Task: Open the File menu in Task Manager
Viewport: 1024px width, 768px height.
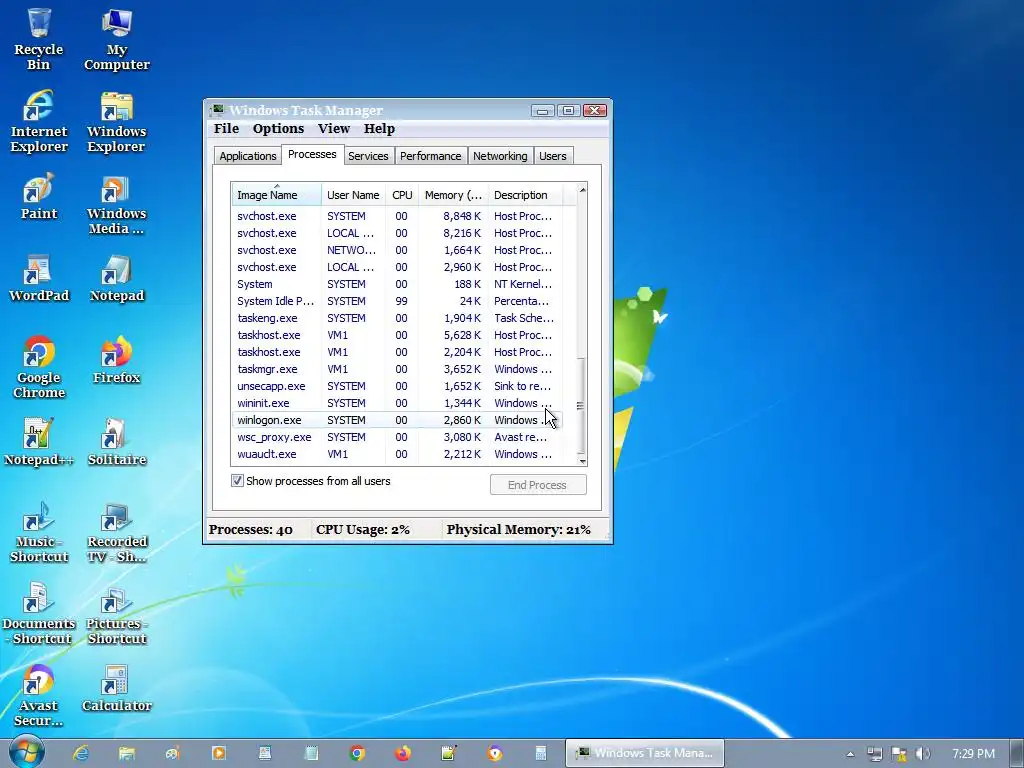Action: [x=226, y=129]
